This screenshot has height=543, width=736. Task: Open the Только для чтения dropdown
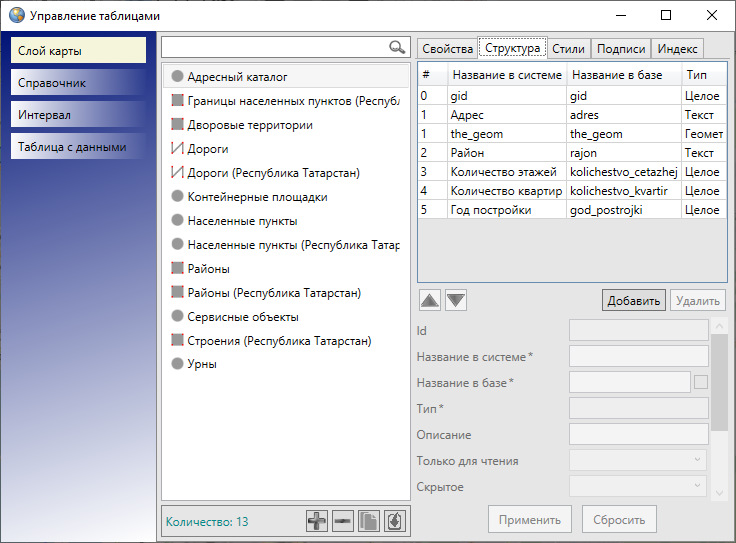pyautogui.click(x=638, y=460)
